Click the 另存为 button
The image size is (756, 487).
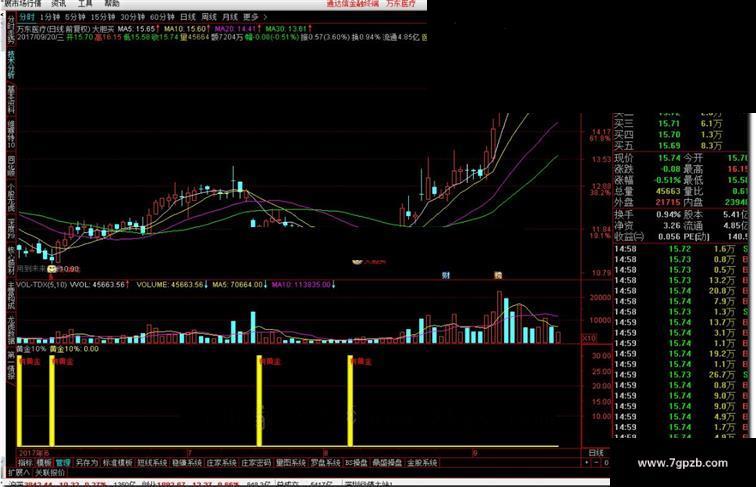87,462
